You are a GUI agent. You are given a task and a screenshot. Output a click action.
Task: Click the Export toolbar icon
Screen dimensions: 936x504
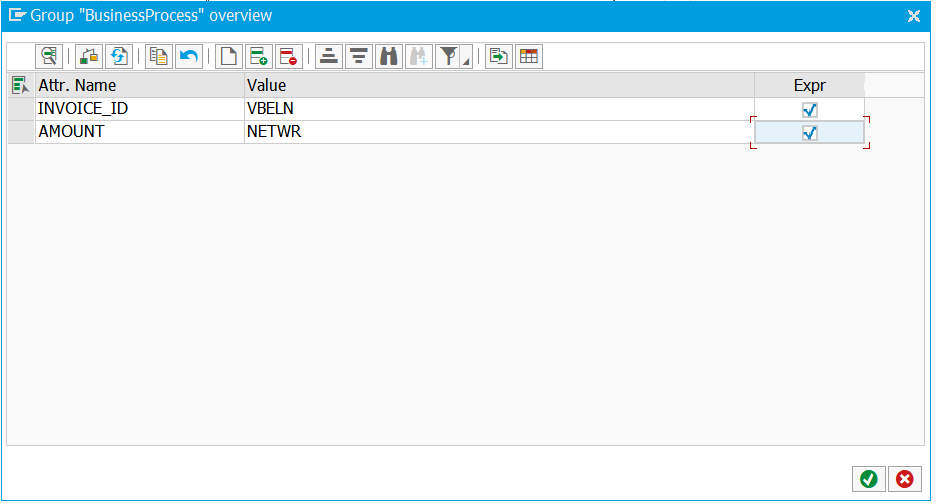498,57
